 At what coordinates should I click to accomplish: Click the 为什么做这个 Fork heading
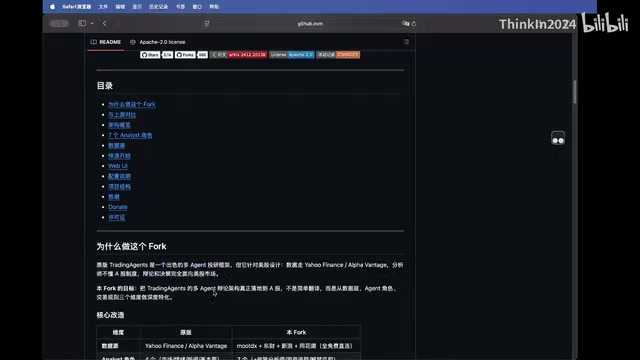pyautogui.click(x=131, y=247)
